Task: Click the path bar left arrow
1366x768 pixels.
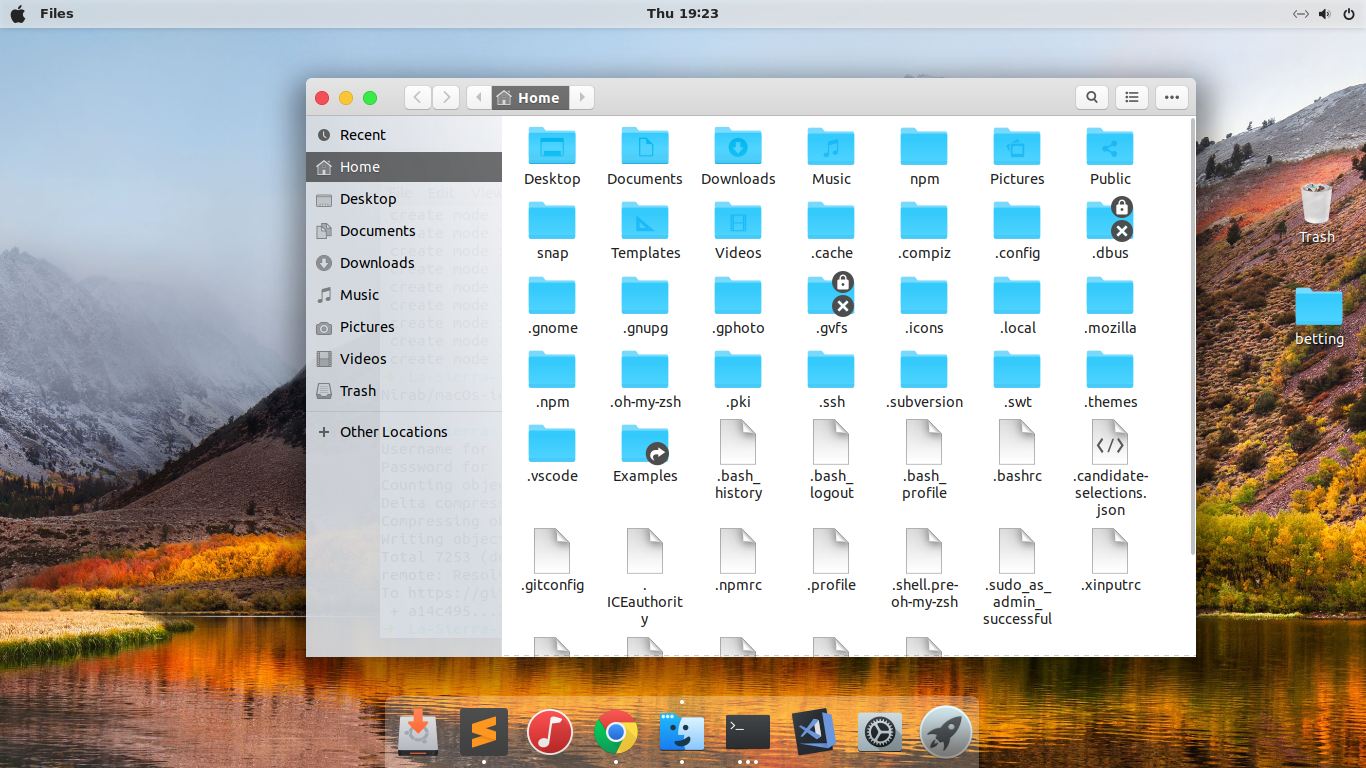Action: point(479,97)
